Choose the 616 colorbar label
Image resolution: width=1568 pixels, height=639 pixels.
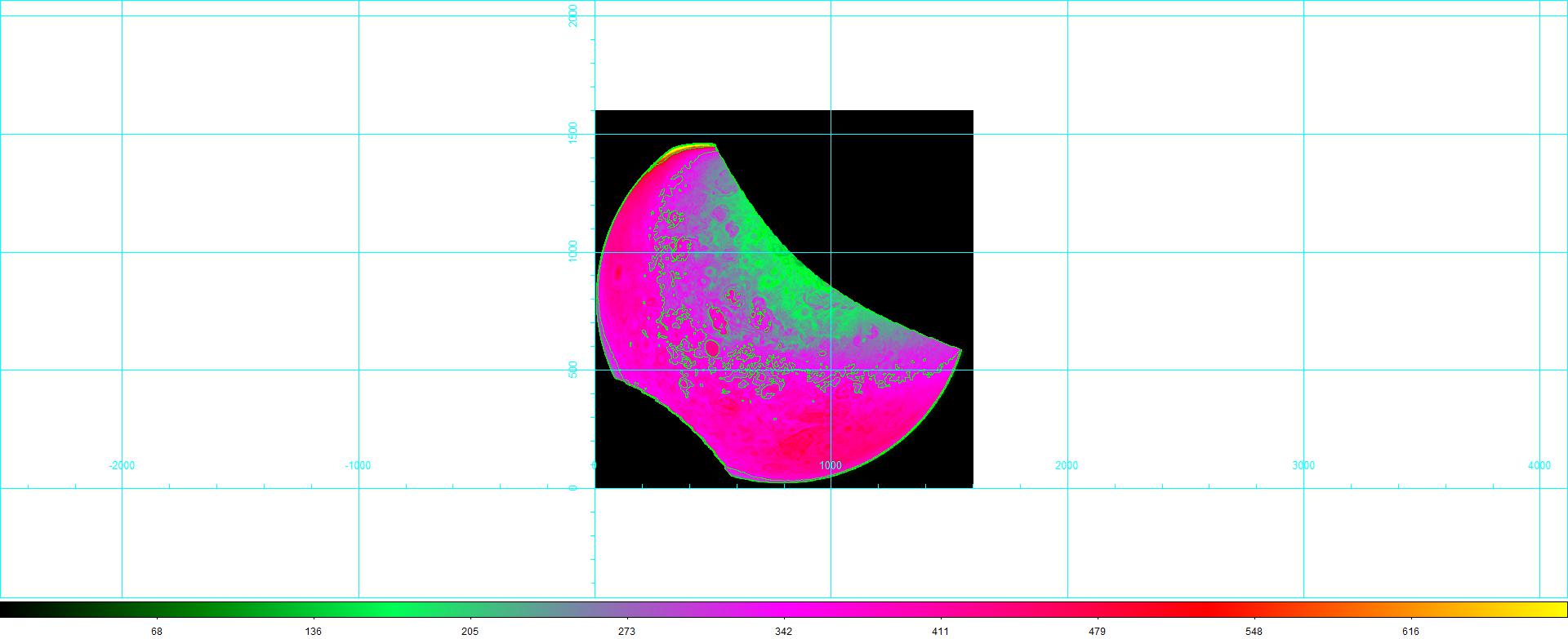click(x=1410, y=631)
